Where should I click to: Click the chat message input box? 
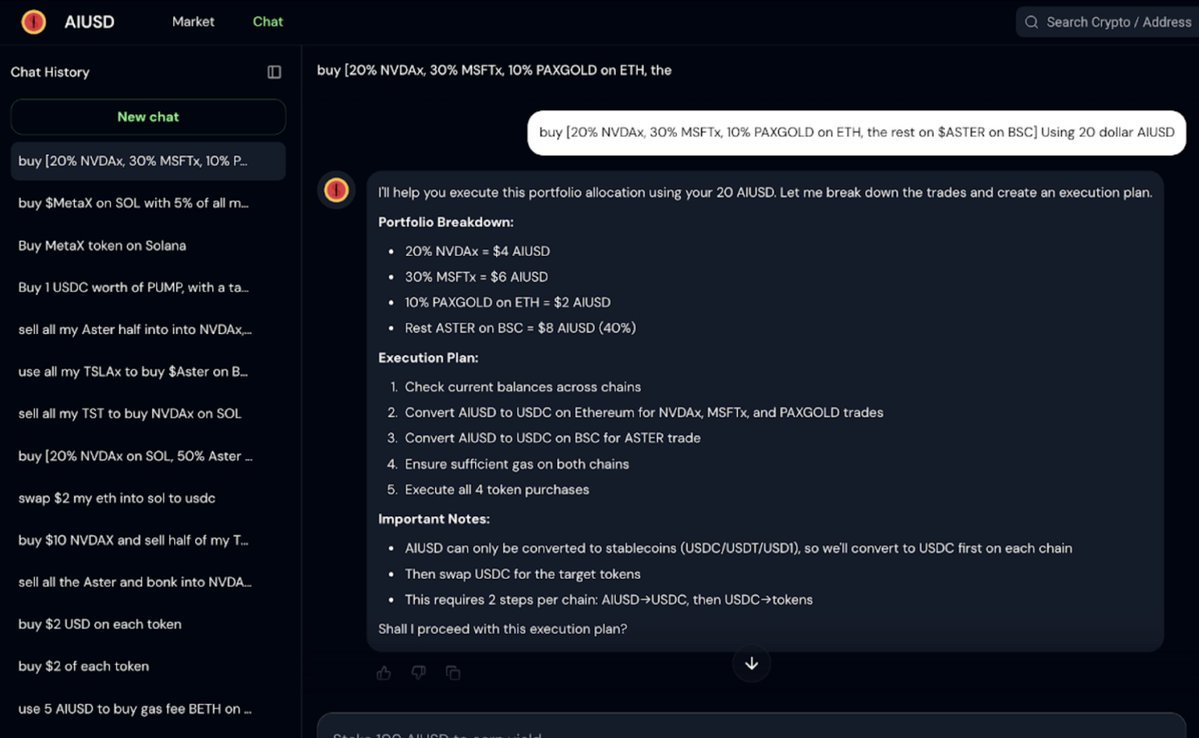(750, 728)
